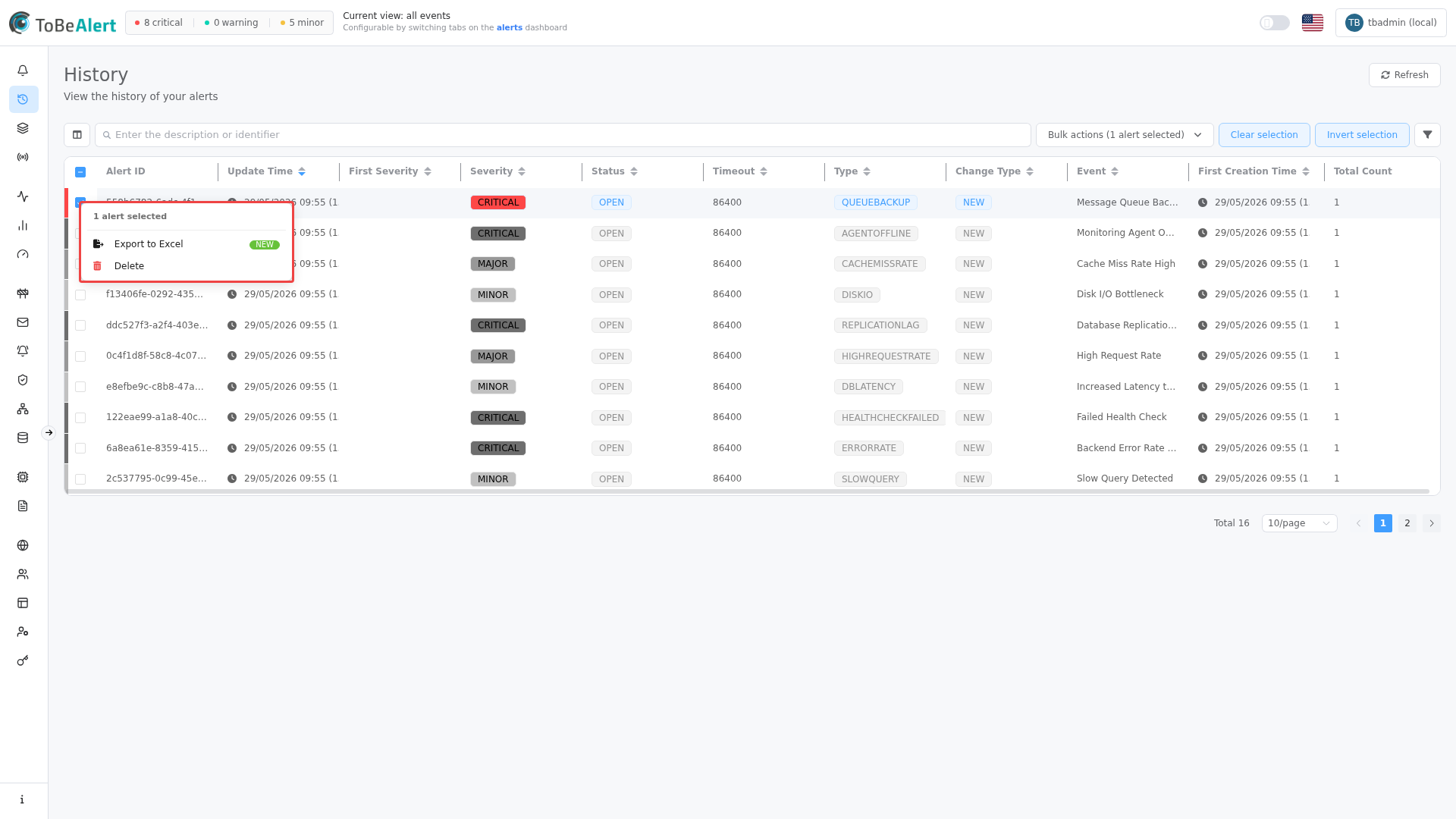Viewport: 1456px width, 819px height.
Task: Open the globe sidebar icon
Action: tap(23, 545)
